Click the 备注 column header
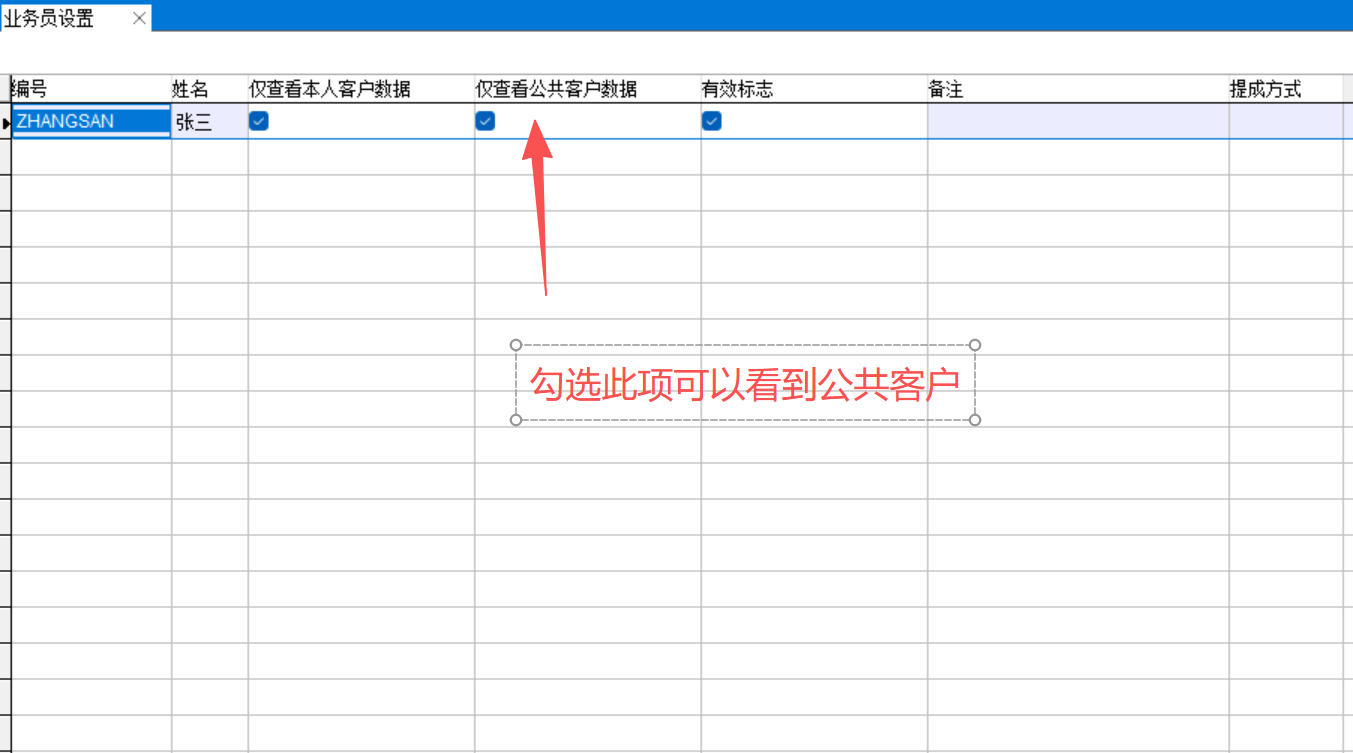The height and width of the screenshot is (753, 1353). (1077, 89)
